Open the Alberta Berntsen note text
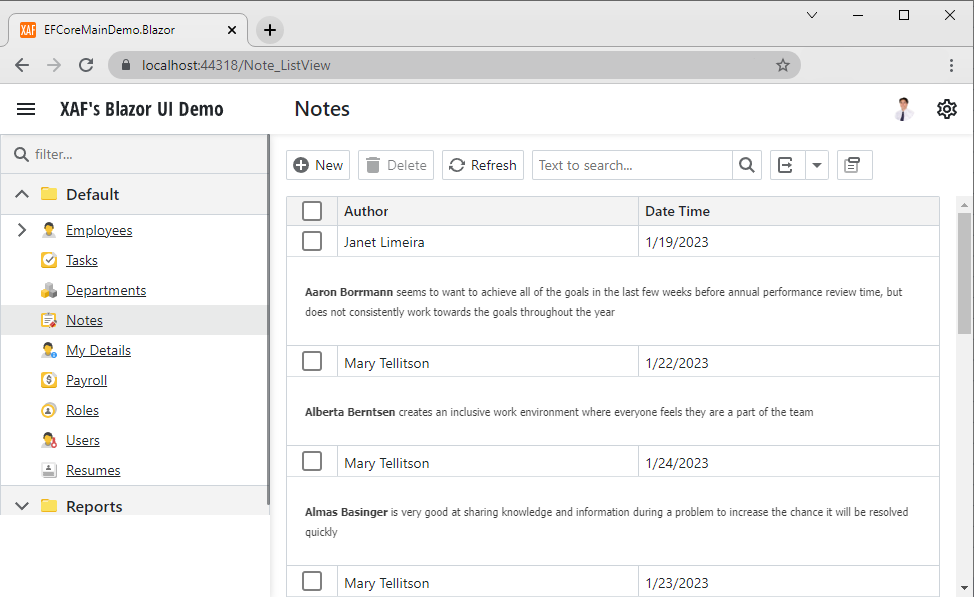Image resolution: width=974 pixels, height=597 pixels. tap(559, 412)
